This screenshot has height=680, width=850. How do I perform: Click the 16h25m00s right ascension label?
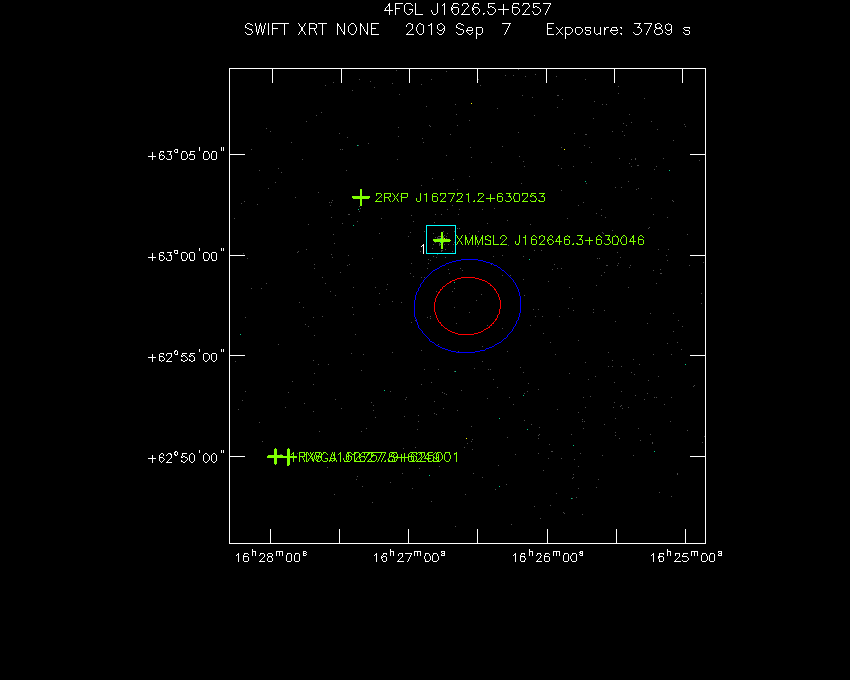click(686, 557)
